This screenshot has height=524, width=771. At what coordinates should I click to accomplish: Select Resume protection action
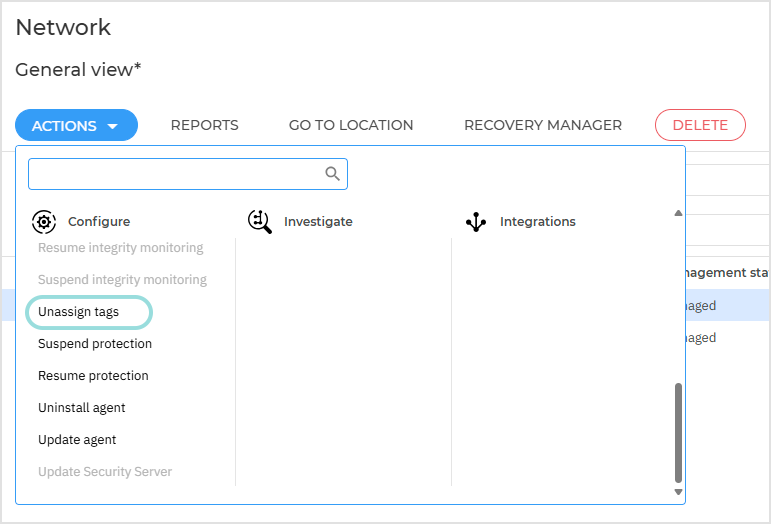(x=93, y=376)
